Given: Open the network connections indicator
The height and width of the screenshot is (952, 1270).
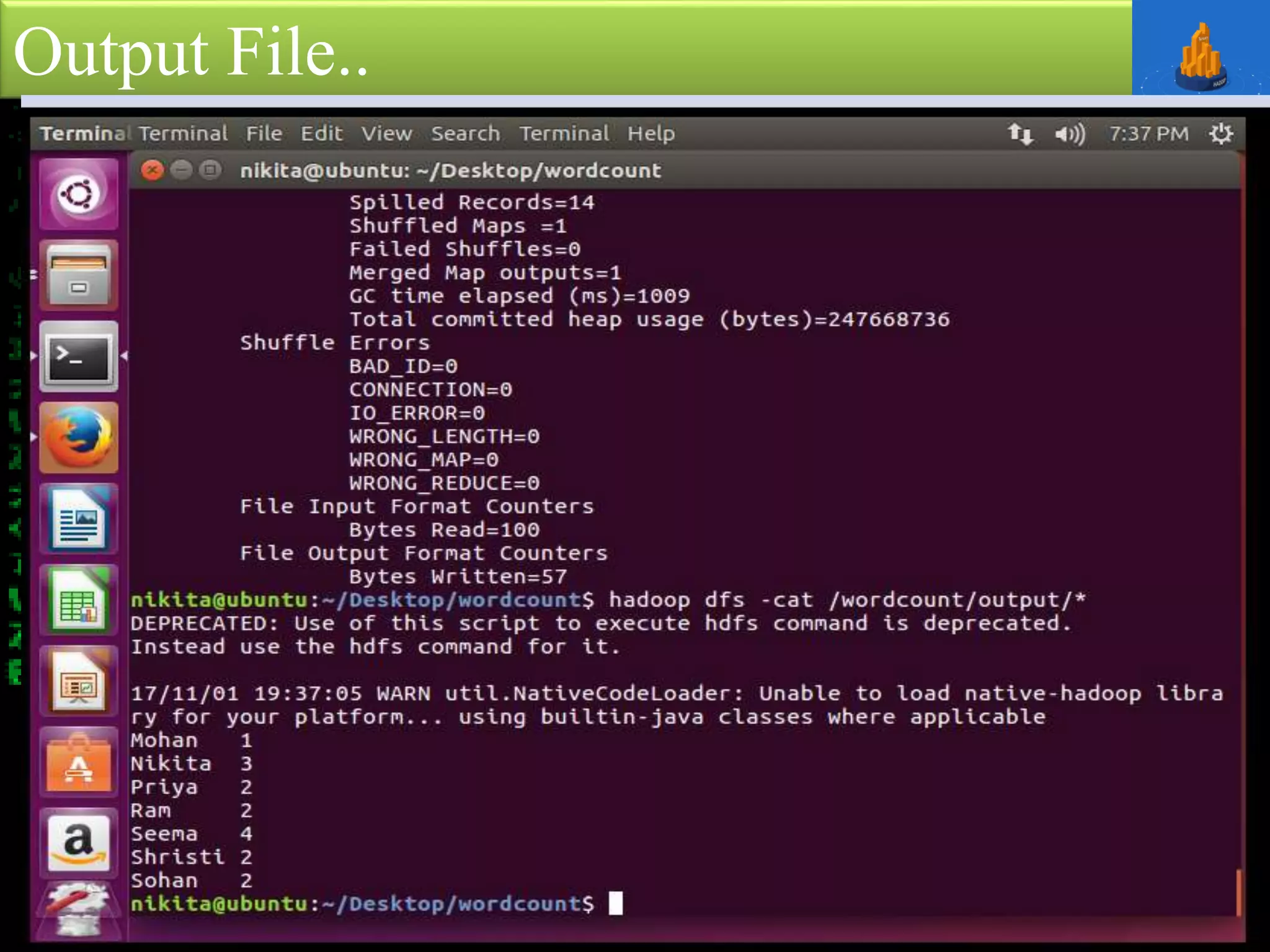Looking at the screenshot, I should [x=1020, y=134].
